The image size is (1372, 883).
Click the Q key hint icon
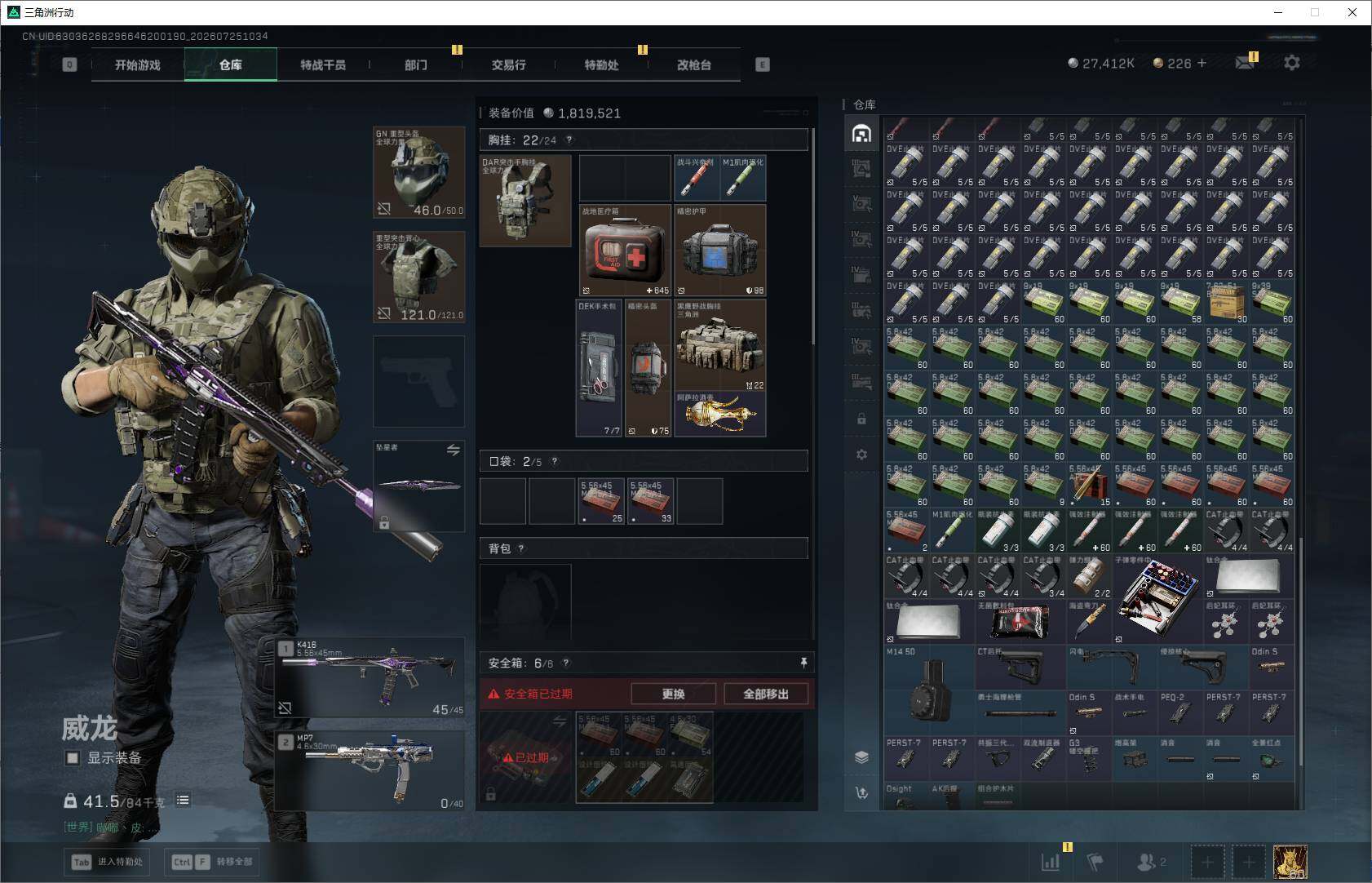pos(69,64)
